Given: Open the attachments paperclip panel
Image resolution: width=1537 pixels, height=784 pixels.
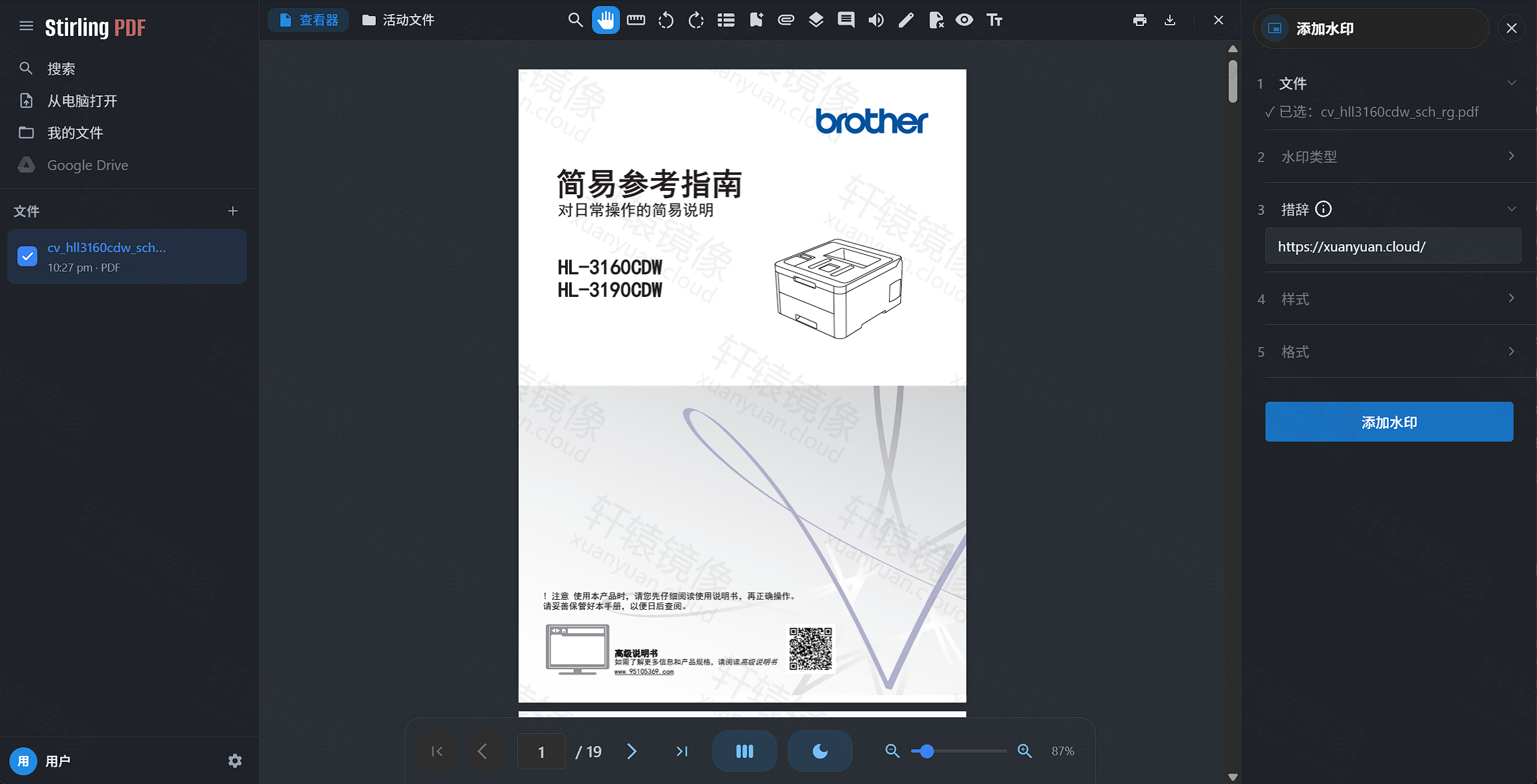Looking at the screenshot, I should click(x=786, y=20).
